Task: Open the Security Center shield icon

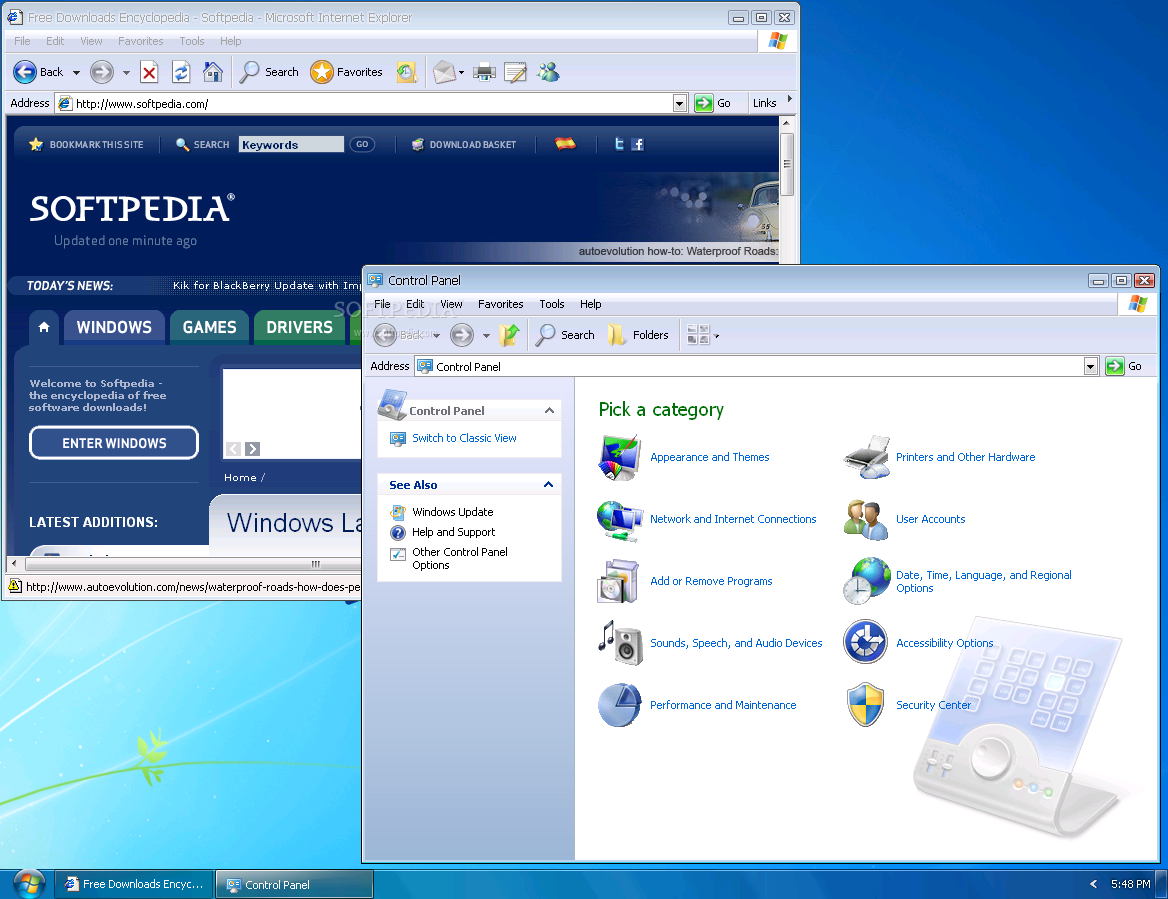Action: point(866,705)
